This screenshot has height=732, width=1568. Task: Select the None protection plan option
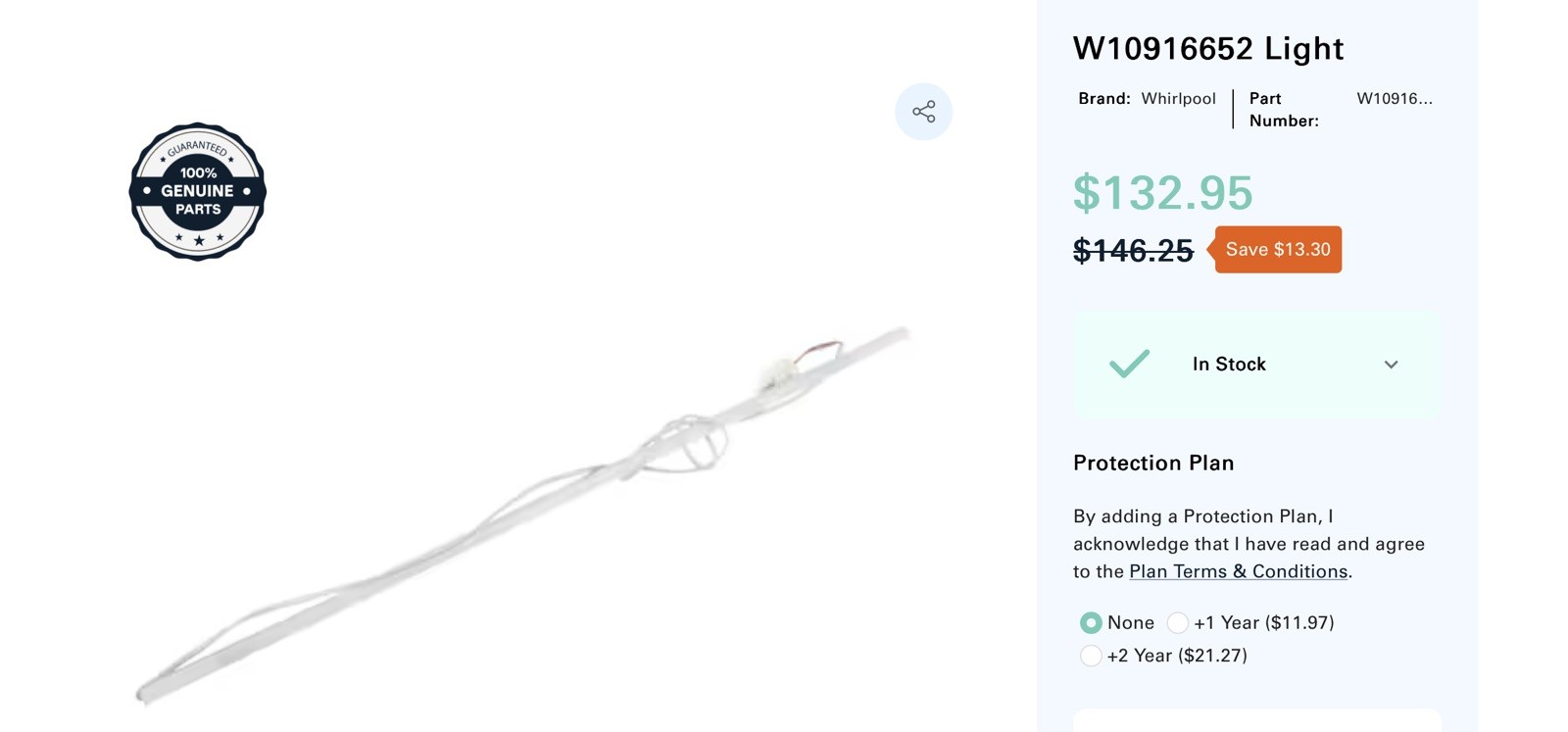coord(1090,622)
